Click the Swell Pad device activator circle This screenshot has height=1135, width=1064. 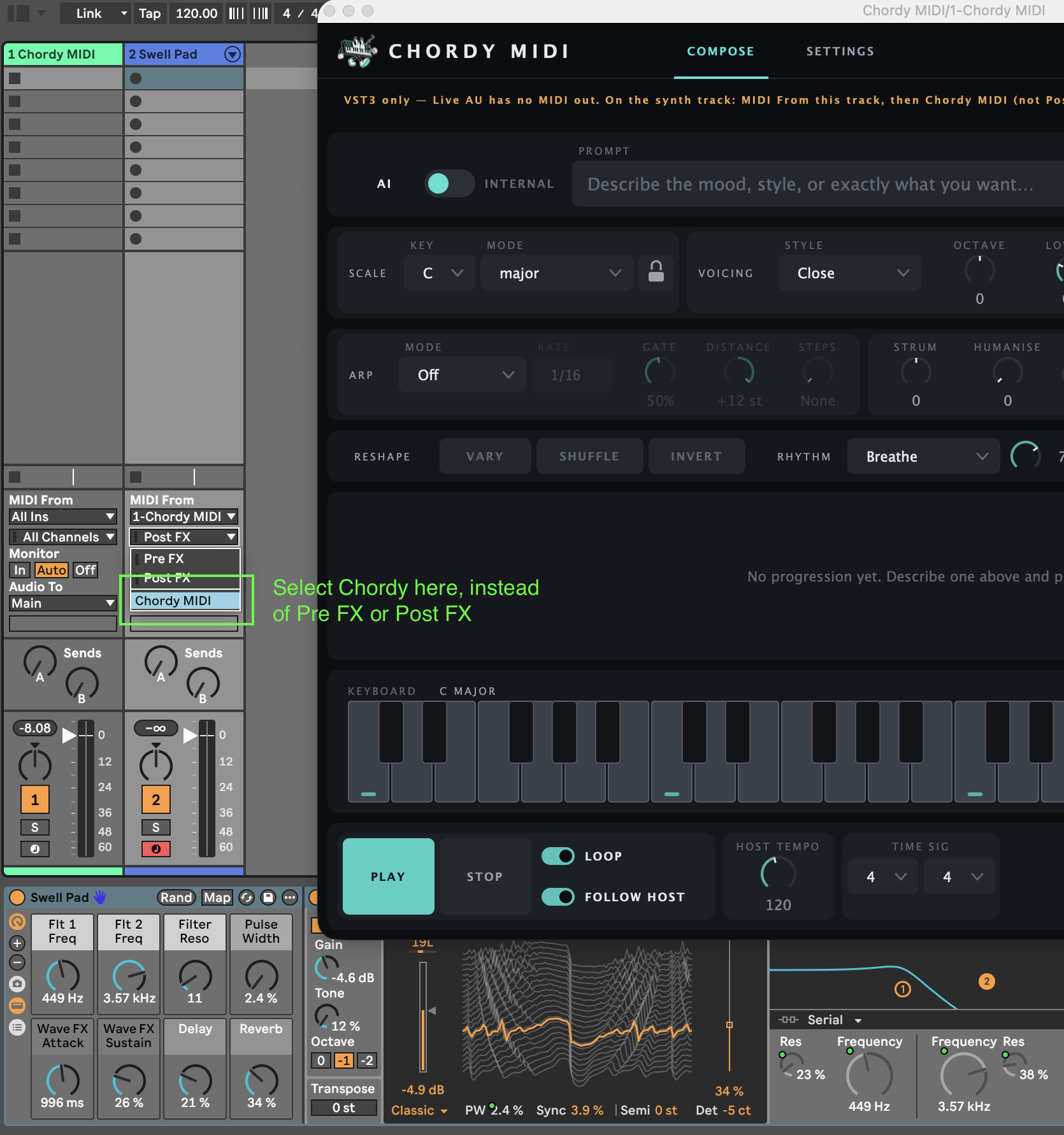[17, 897]
